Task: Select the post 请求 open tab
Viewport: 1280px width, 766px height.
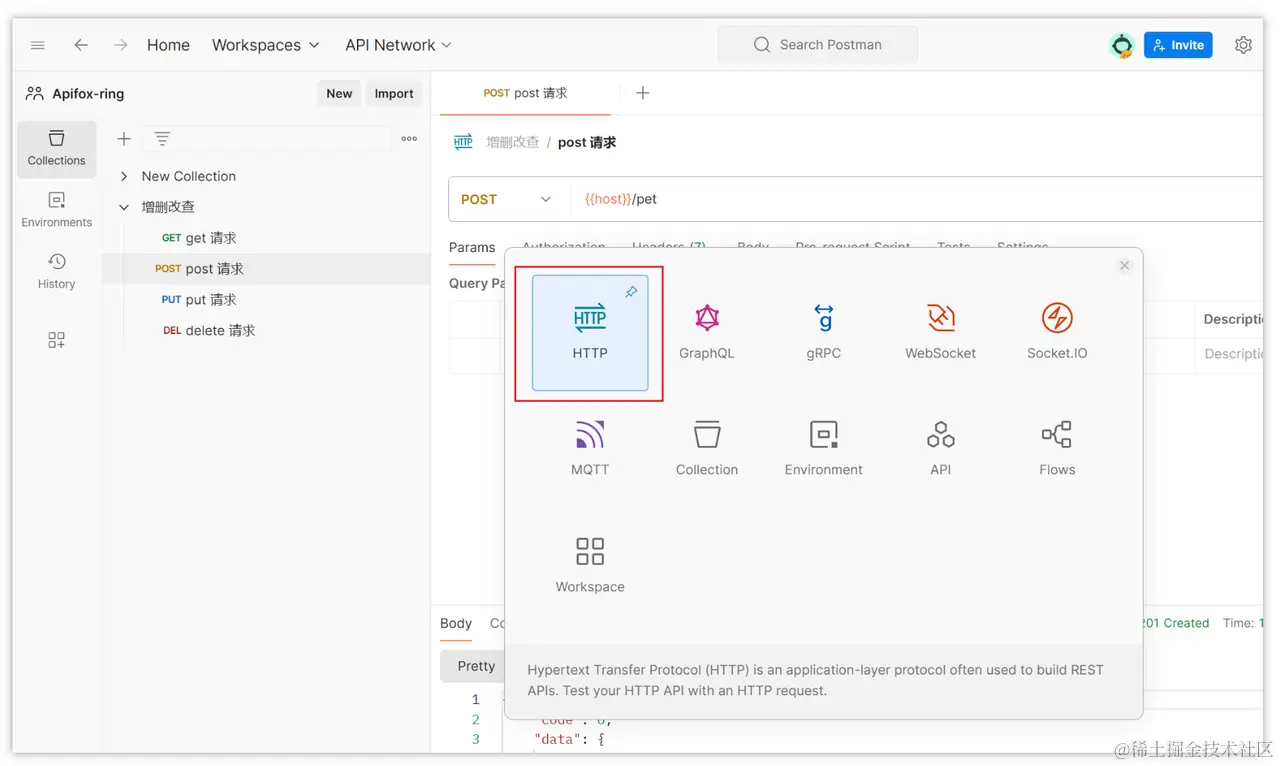Action: point(525,93)
